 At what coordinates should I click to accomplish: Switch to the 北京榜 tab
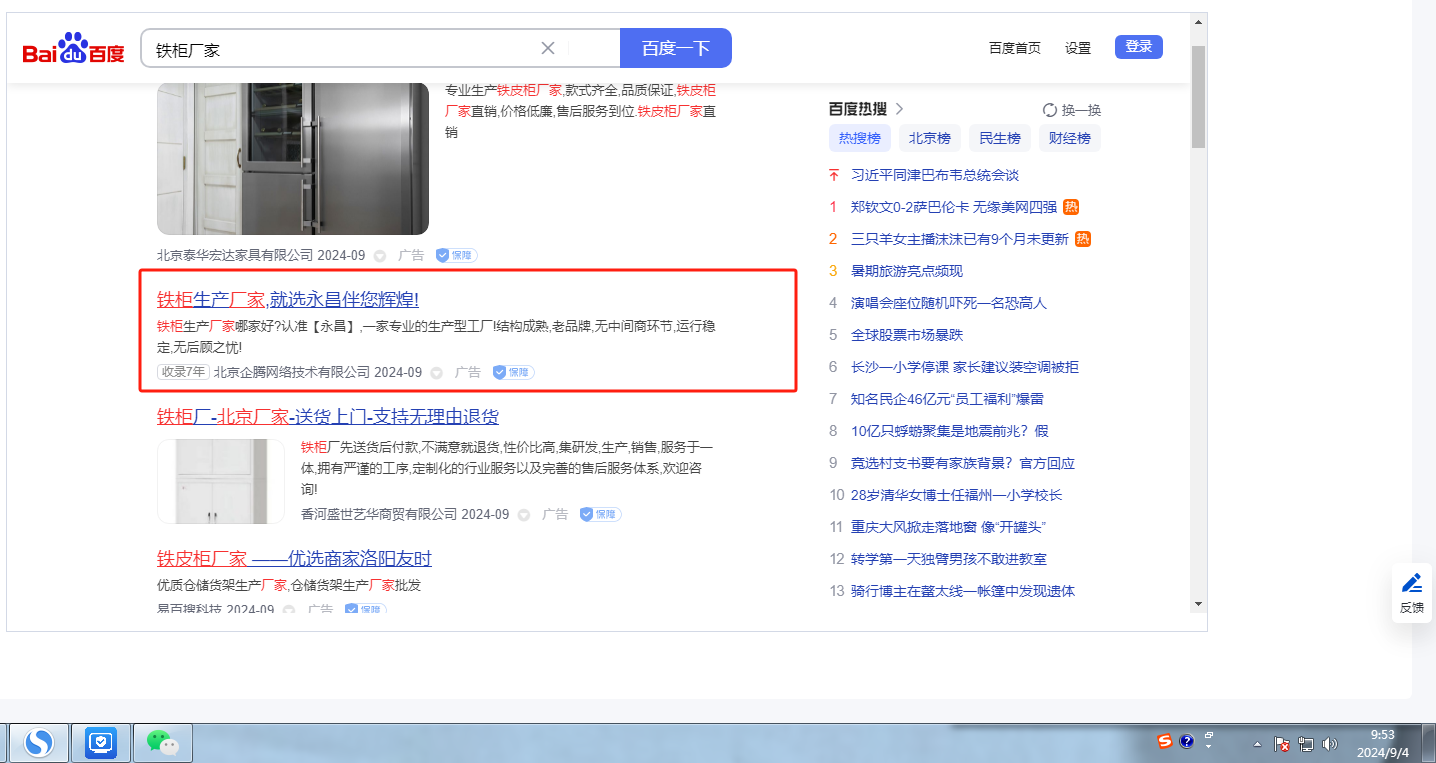(x=930, y=138)
